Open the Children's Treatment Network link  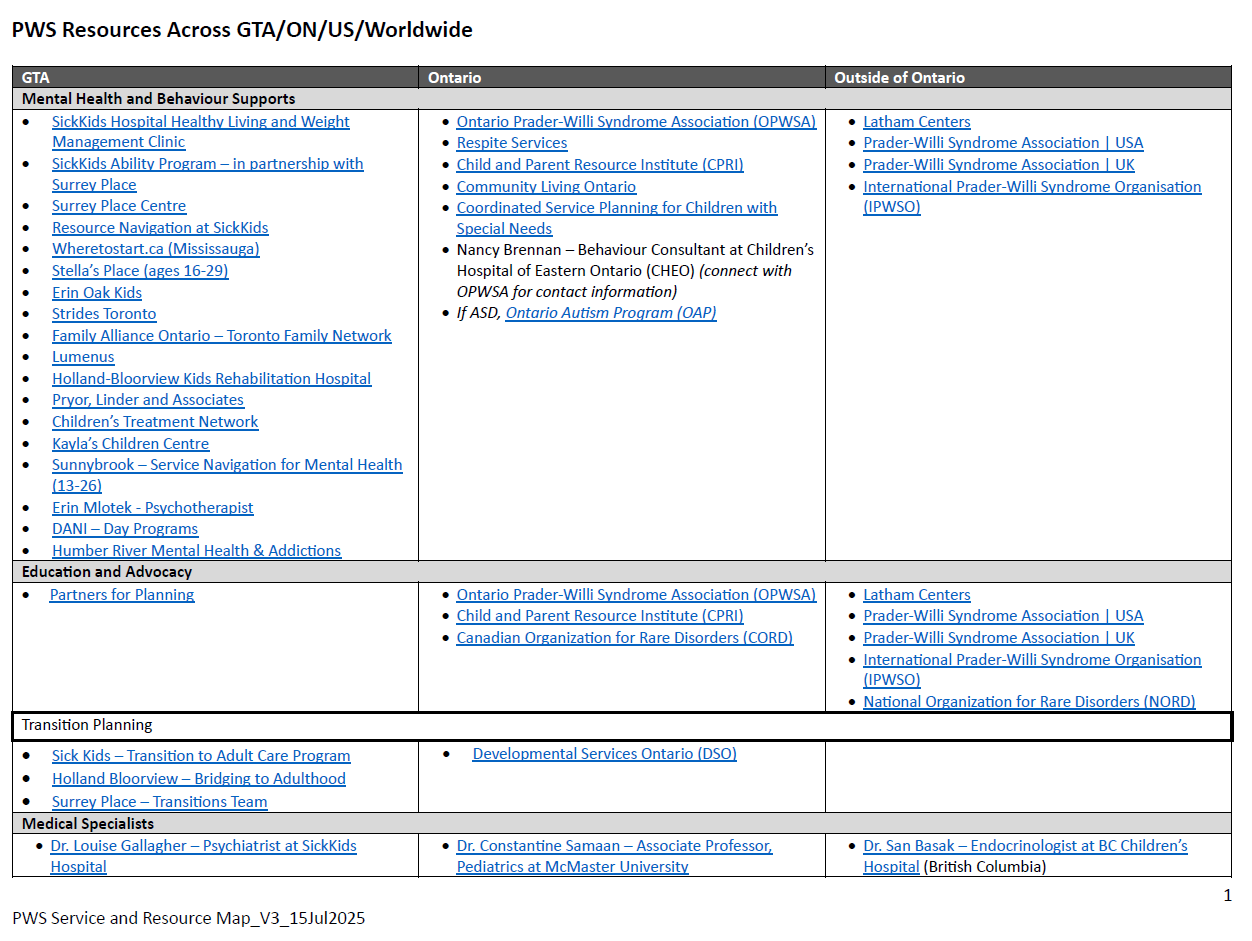(x=155, y=422)
